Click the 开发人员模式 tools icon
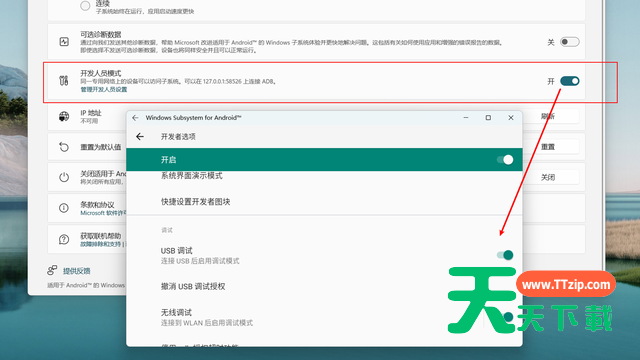640x360 pixels. (x=64, y=81)
